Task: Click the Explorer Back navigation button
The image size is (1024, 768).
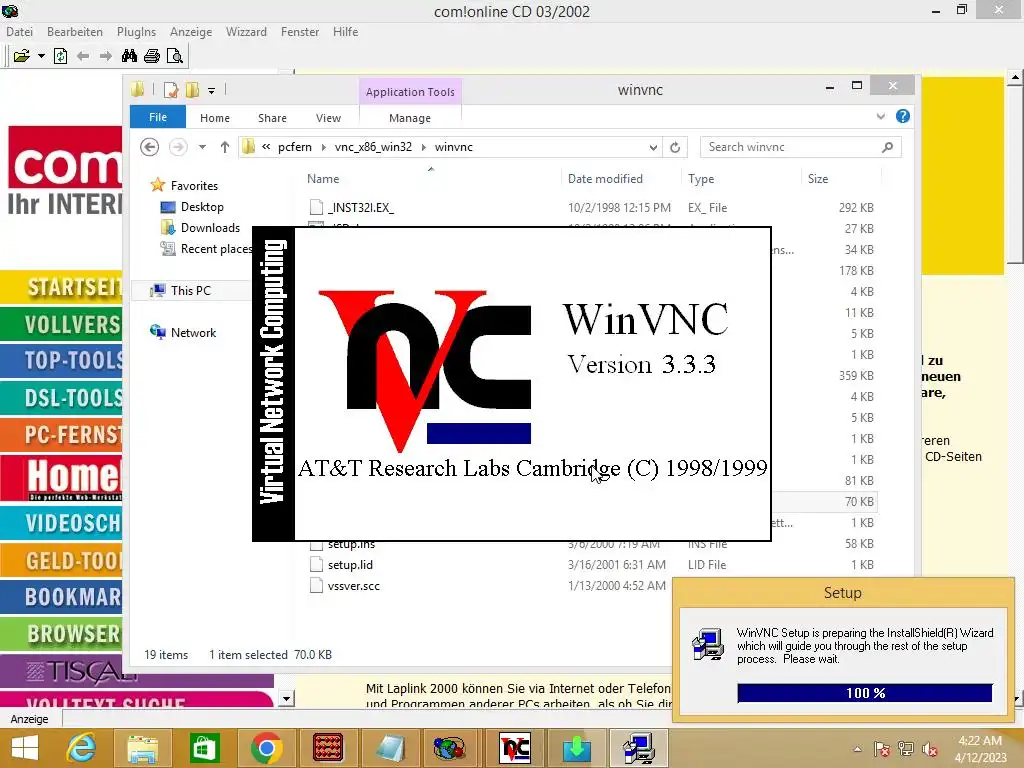Action: tap(150, 147)
